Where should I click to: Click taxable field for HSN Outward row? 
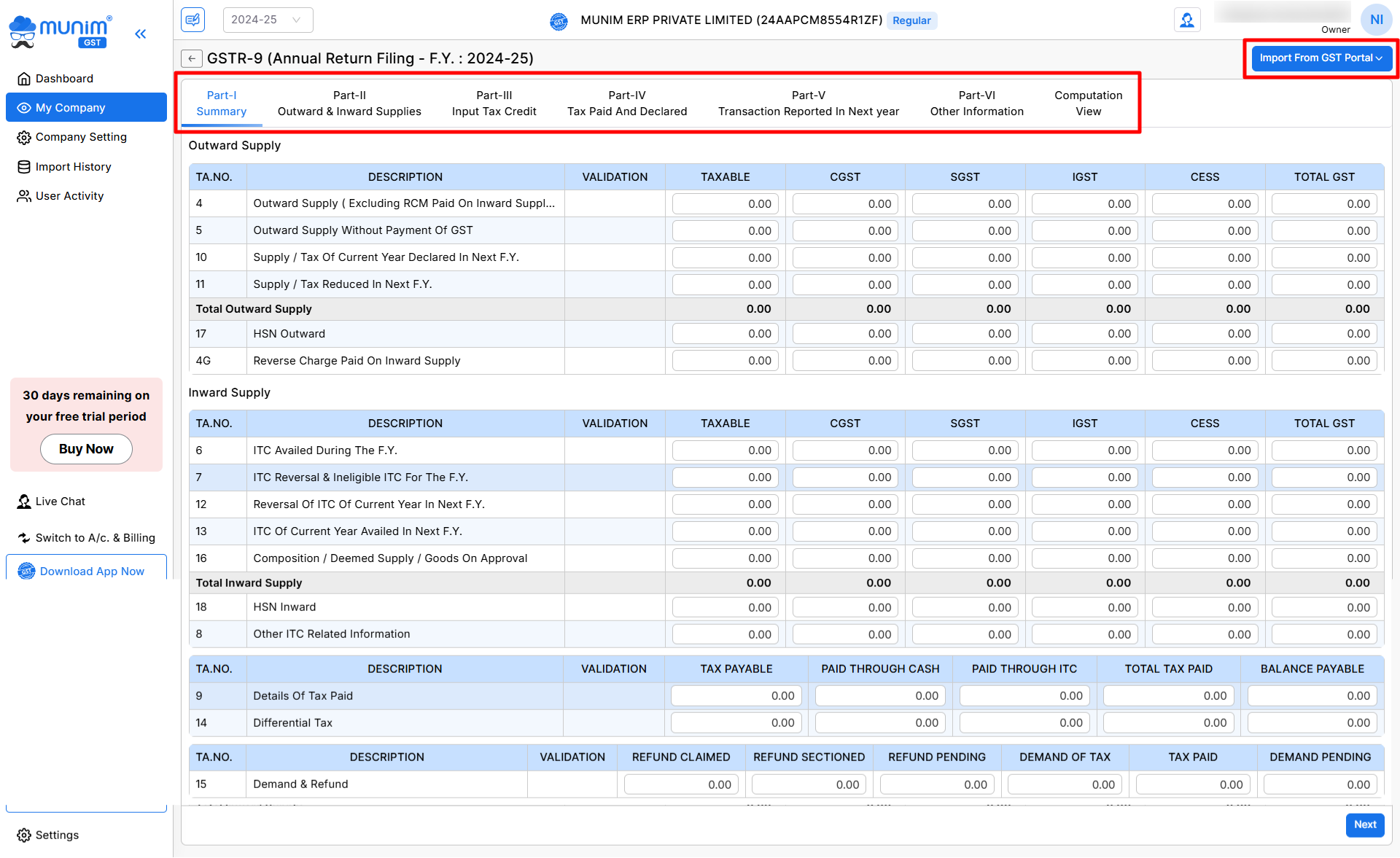(x=725, y=334)
